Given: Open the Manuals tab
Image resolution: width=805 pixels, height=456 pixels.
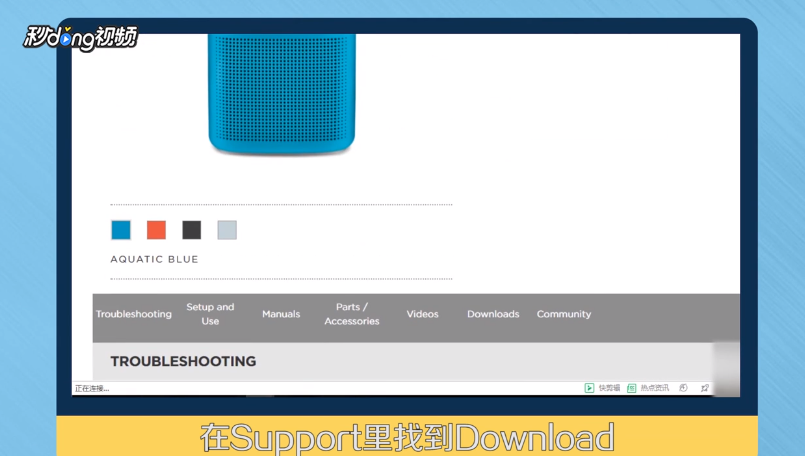Looking at the screenshot, I should (x=281, y=314).
